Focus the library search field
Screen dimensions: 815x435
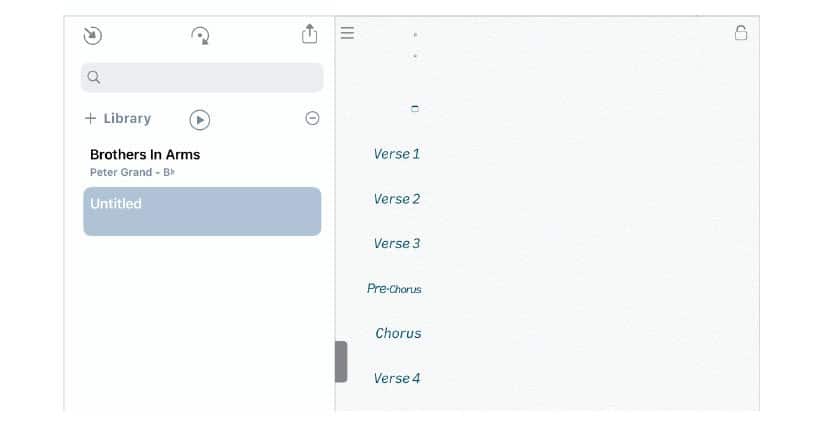(202, 77)
